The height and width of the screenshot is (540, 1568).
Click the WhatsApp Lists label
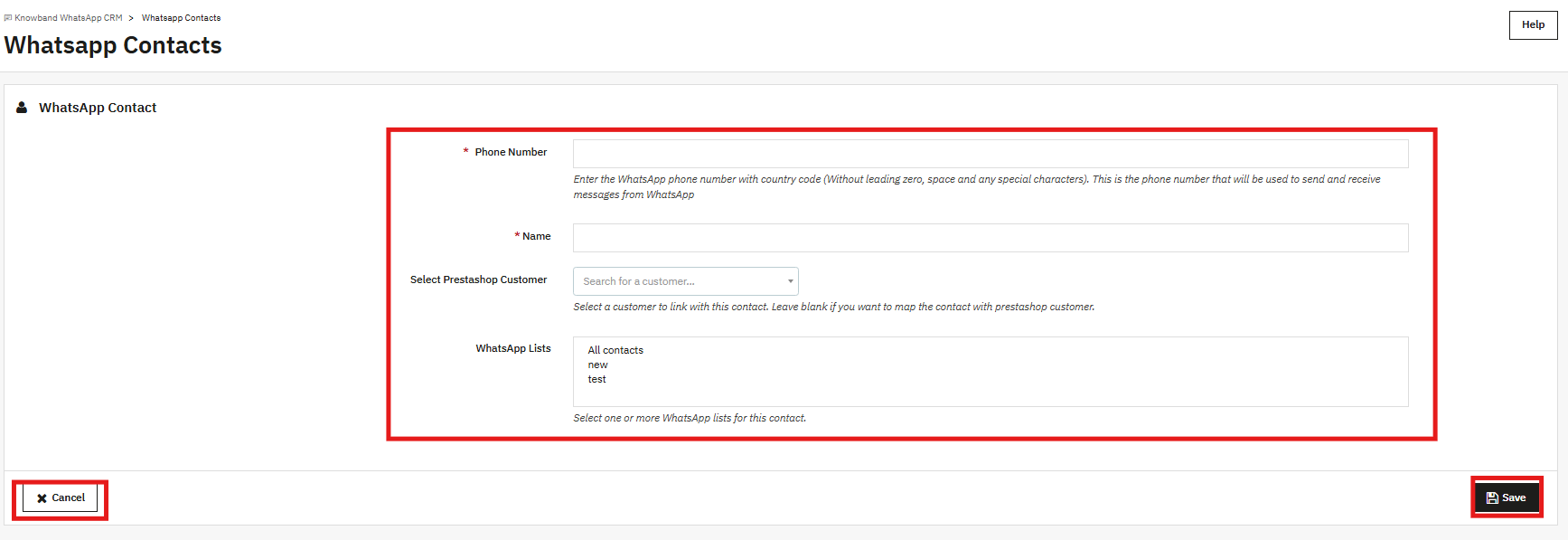tap(513, 348)
